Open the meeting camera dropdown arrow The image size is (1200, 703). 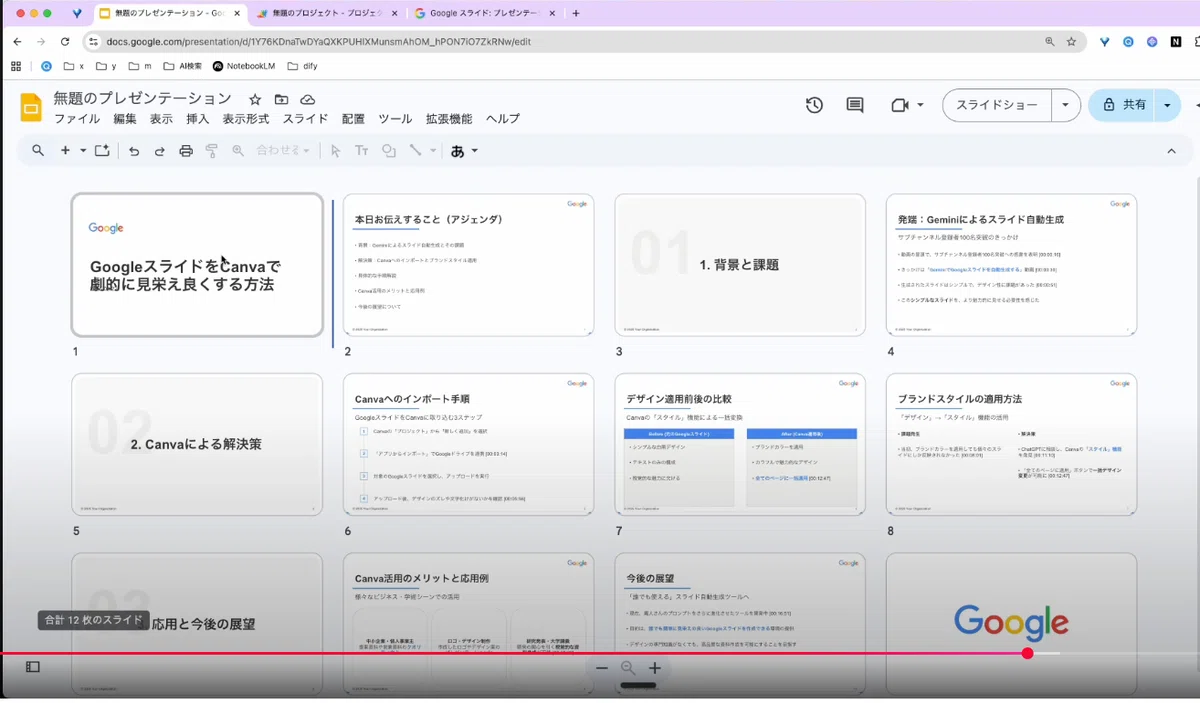click(x=920, y=105)
